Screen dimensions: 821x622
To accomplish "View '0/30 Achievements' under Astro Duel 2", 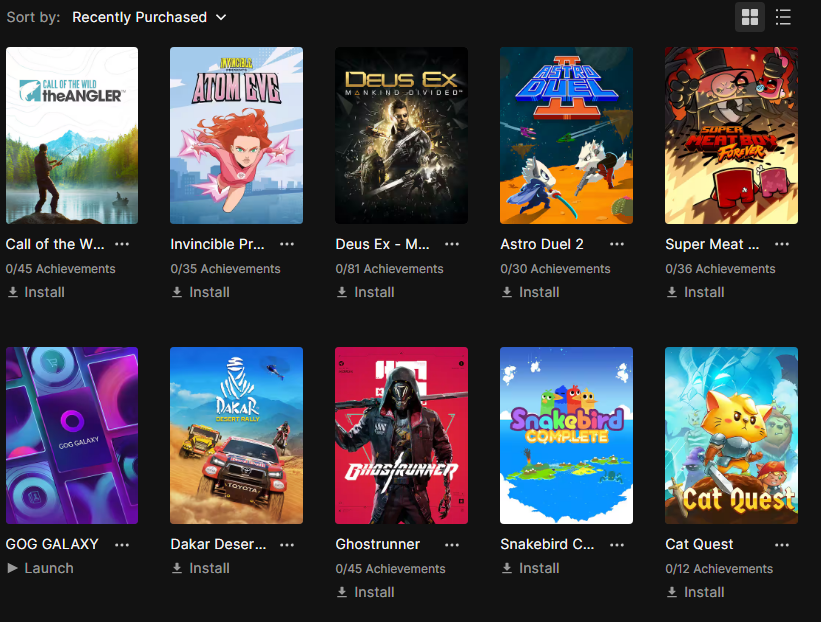I will pos(556,269).
